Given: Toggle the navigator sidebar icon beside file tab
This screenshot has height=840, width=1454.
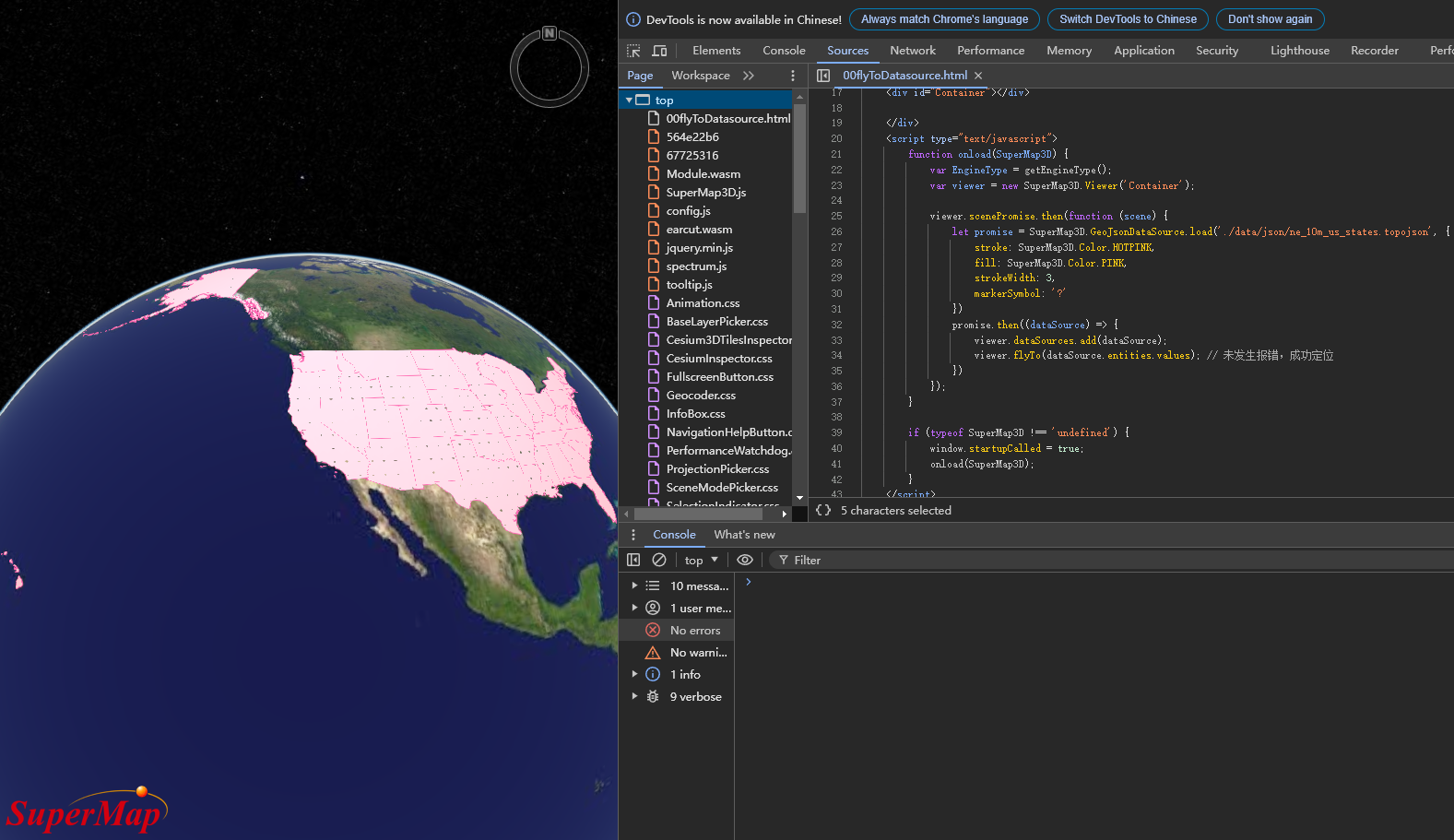Looking at the screenshot, I should (823, 76).
